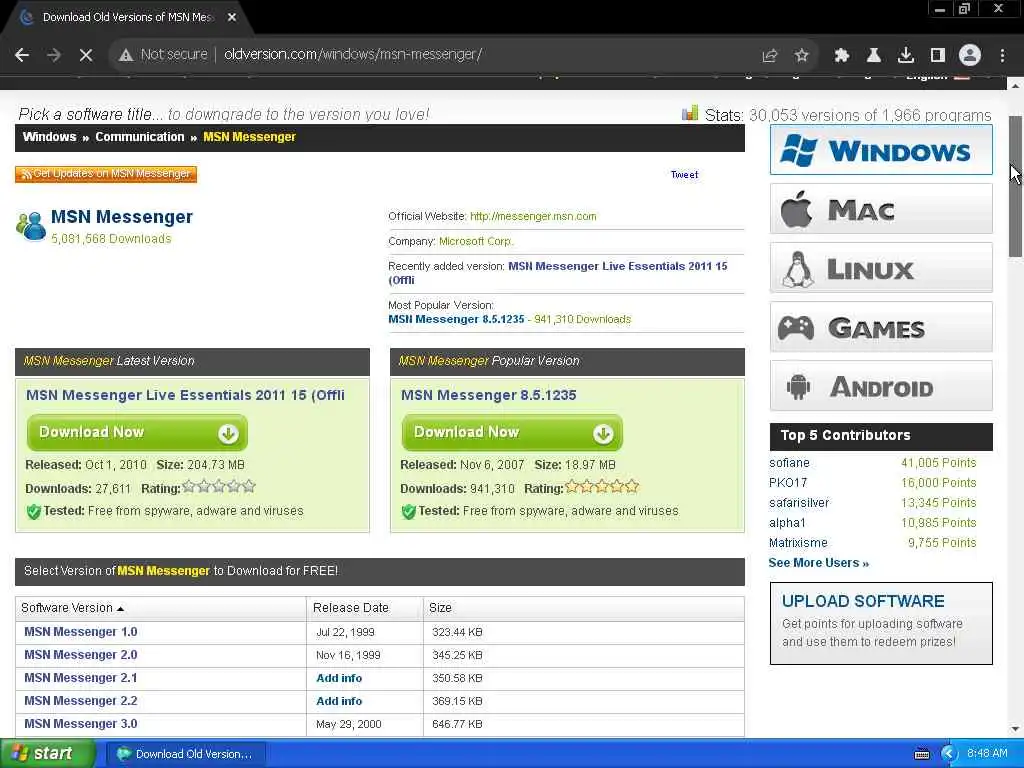1024x768 pixels.
Task: Click the PKO17 contributor name
Action: [788, 483]
